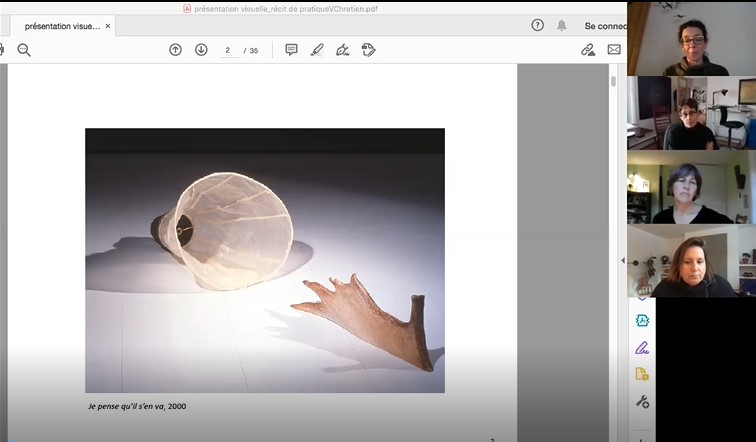The image size is (756, 442).
Task: Collapse the right tools pane arrow
Action: [x=622, y=261]
